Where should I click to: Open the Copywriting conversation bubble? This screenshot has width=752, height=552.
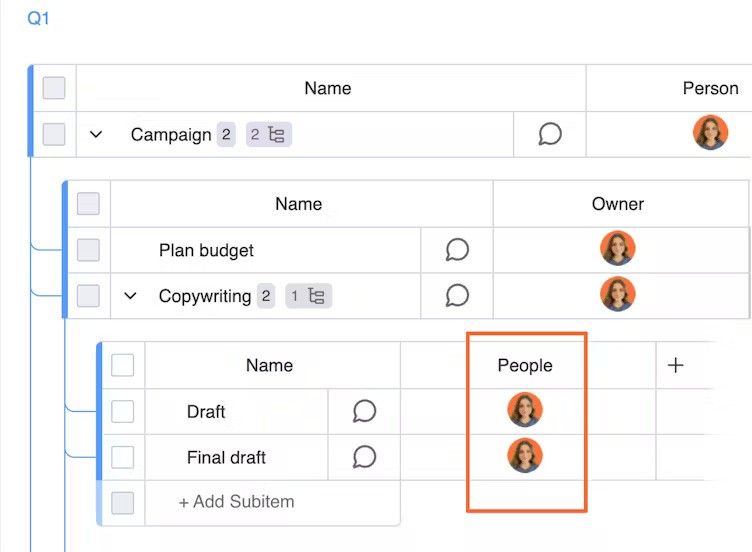click(x=457, y=296)
